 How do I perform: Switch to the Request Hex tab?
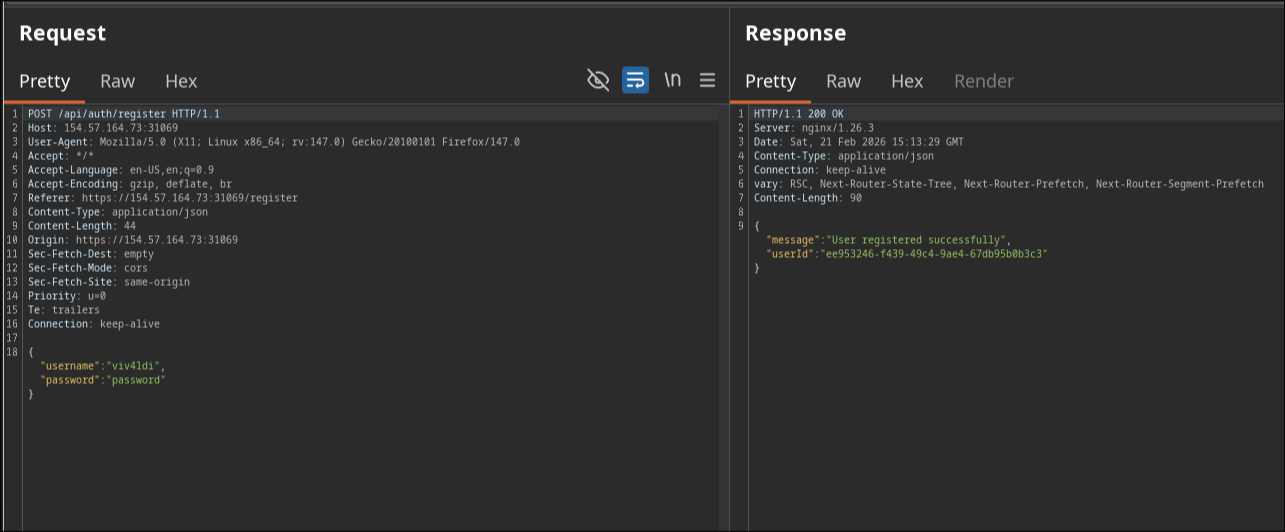click(x=181, y=81)
